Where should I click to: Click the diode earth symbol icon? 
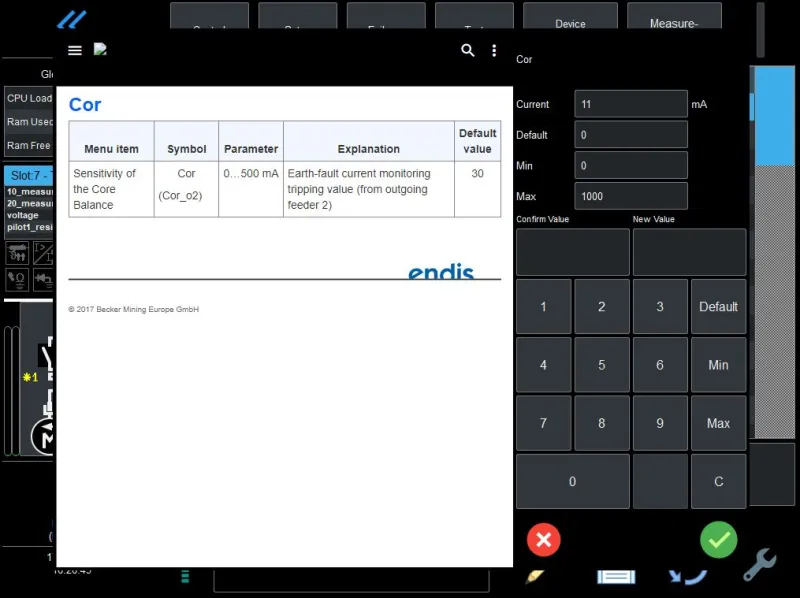43,280
